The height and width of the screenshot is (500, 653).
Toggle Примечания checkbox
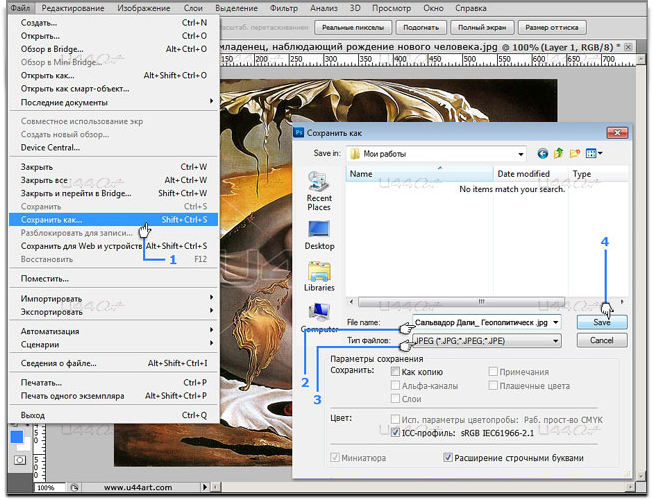493,371
